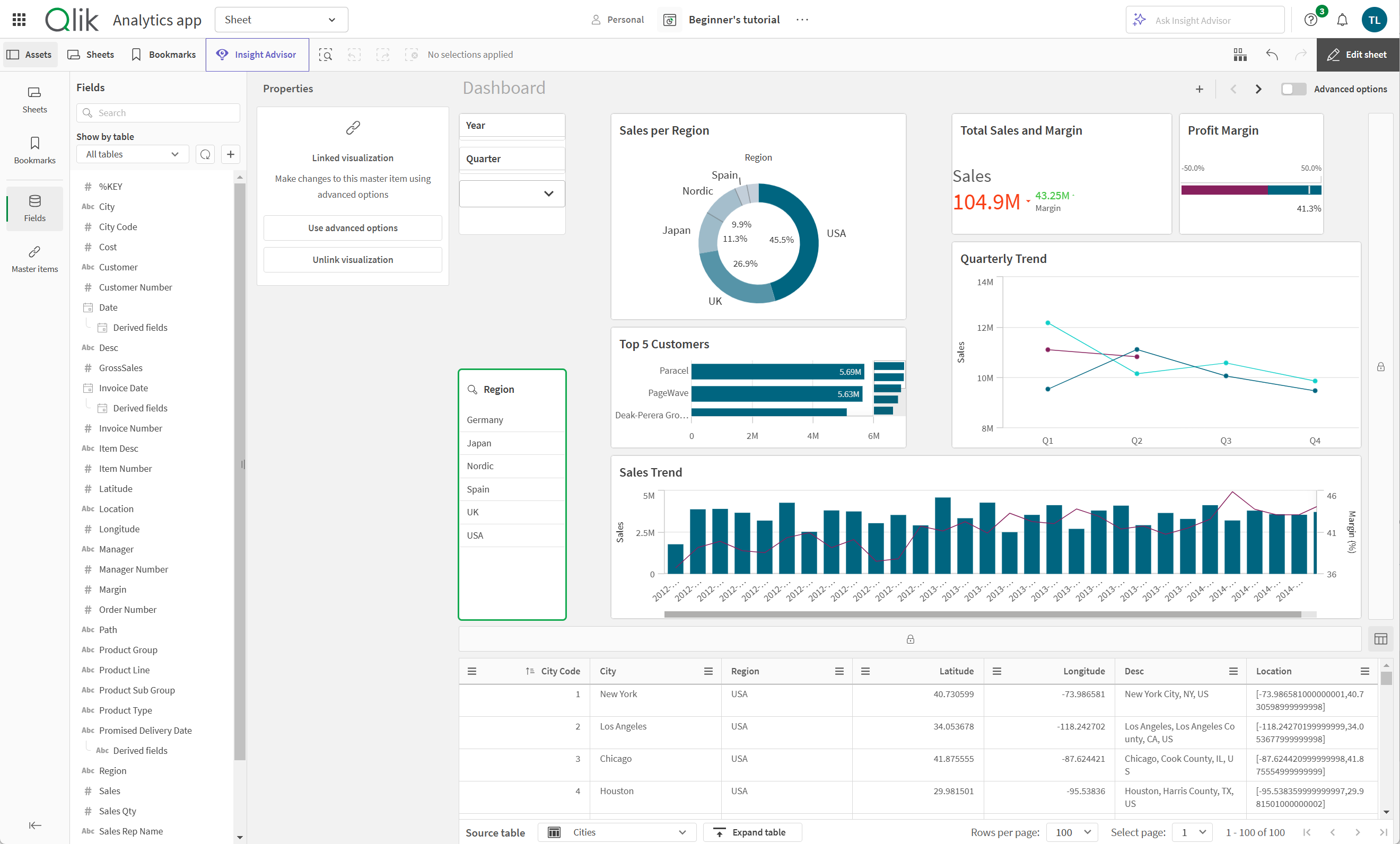Click Unlink visualization button
Screen dimensions: 1400x844
tap(352, 259)
